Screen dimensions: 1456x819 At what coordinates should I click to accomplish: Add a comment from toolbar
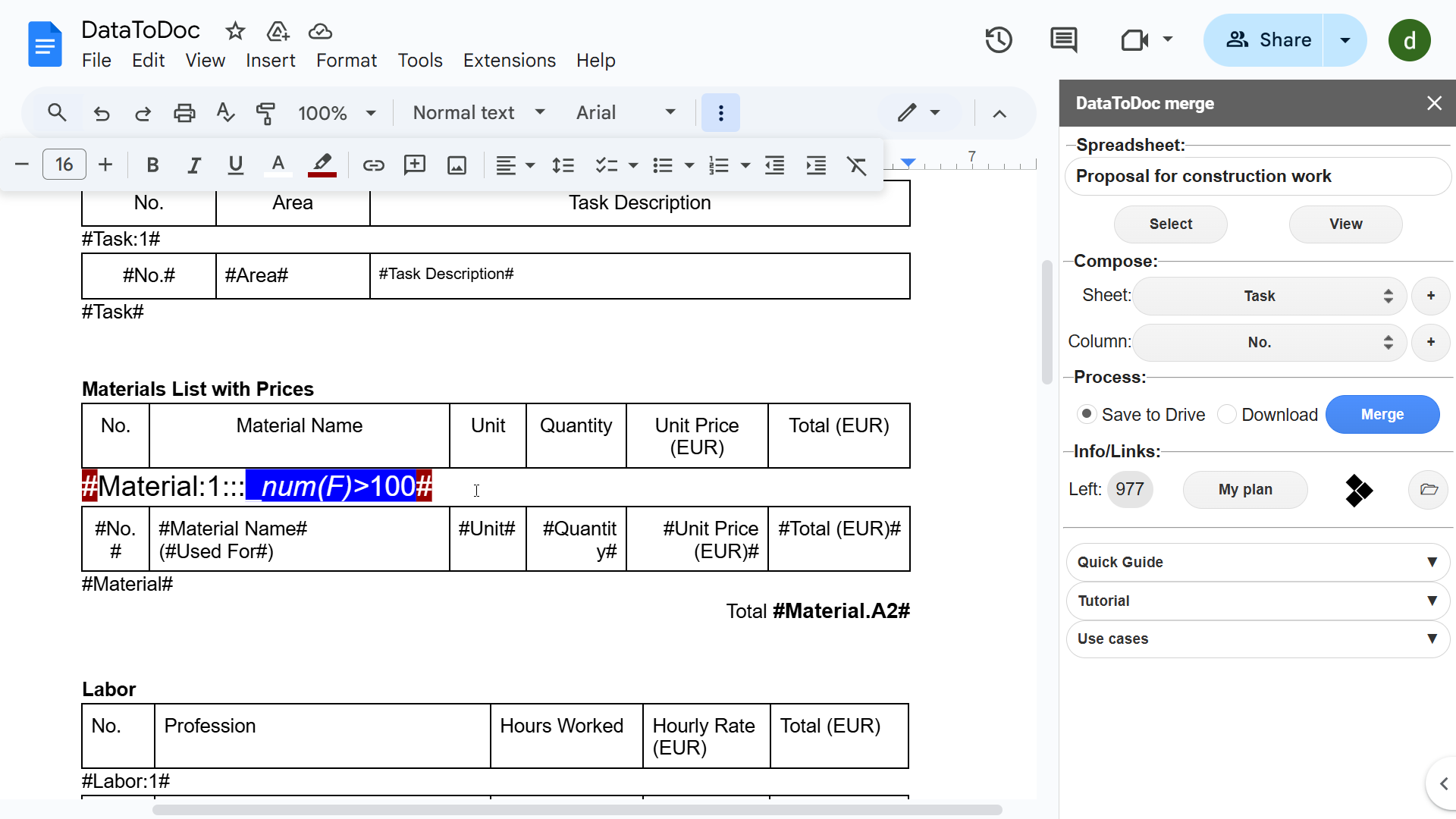tap(415, 165)
